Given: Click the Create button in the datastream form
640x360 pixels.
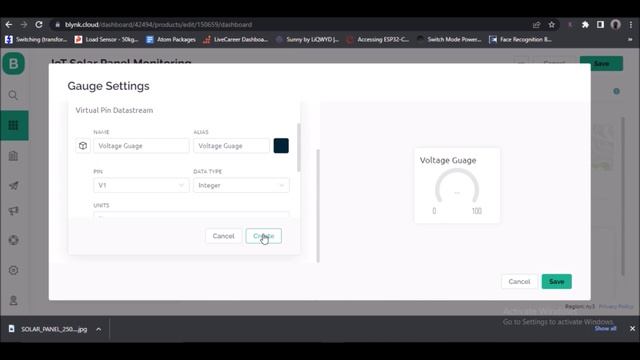Looking at the screenshot, I should 264,236.
